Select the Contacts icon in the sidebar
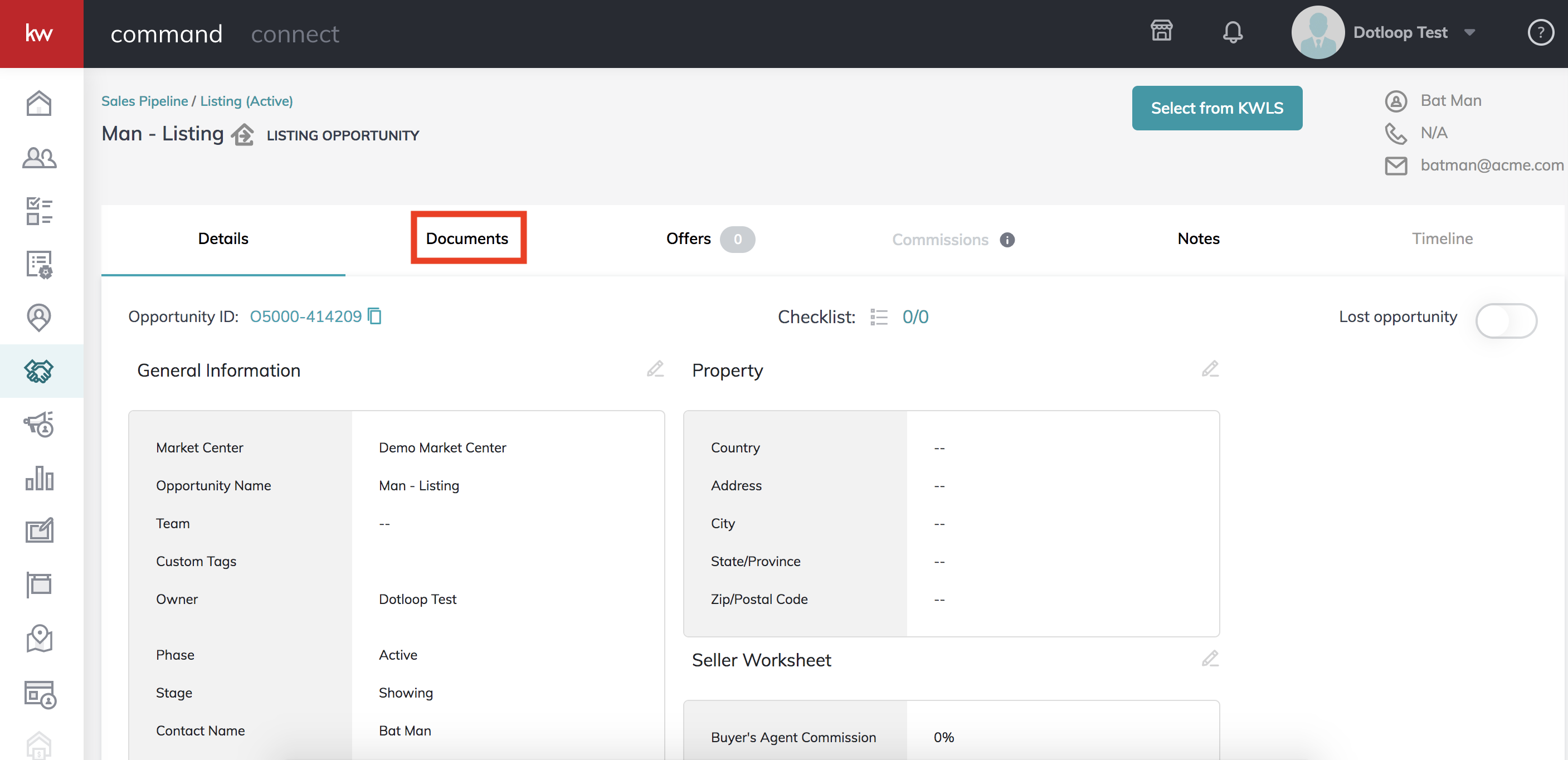Viewport: 1568px width, 760px height. click(x=40, y=158)
